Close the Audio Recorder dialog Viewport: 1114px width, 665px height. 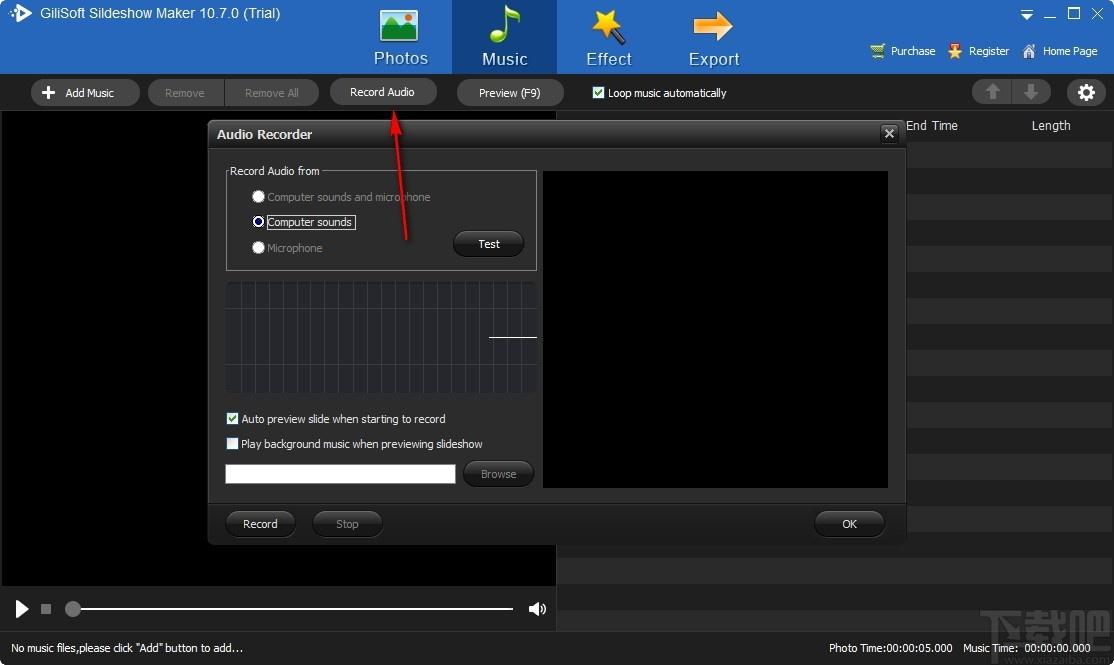[888, 134]
